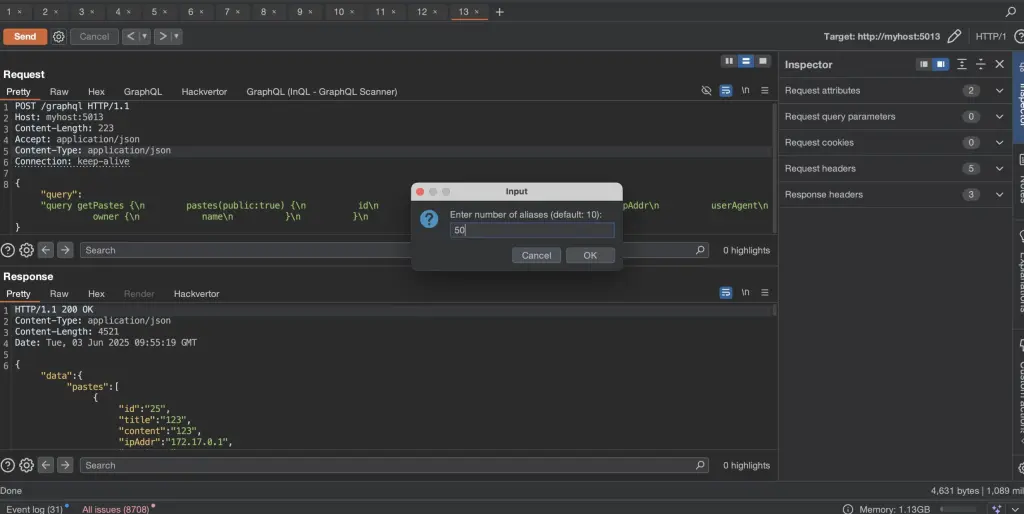The image size is (1024, 514).
Task: Select the Raw tab in Response
Action: tap(59, 294)
